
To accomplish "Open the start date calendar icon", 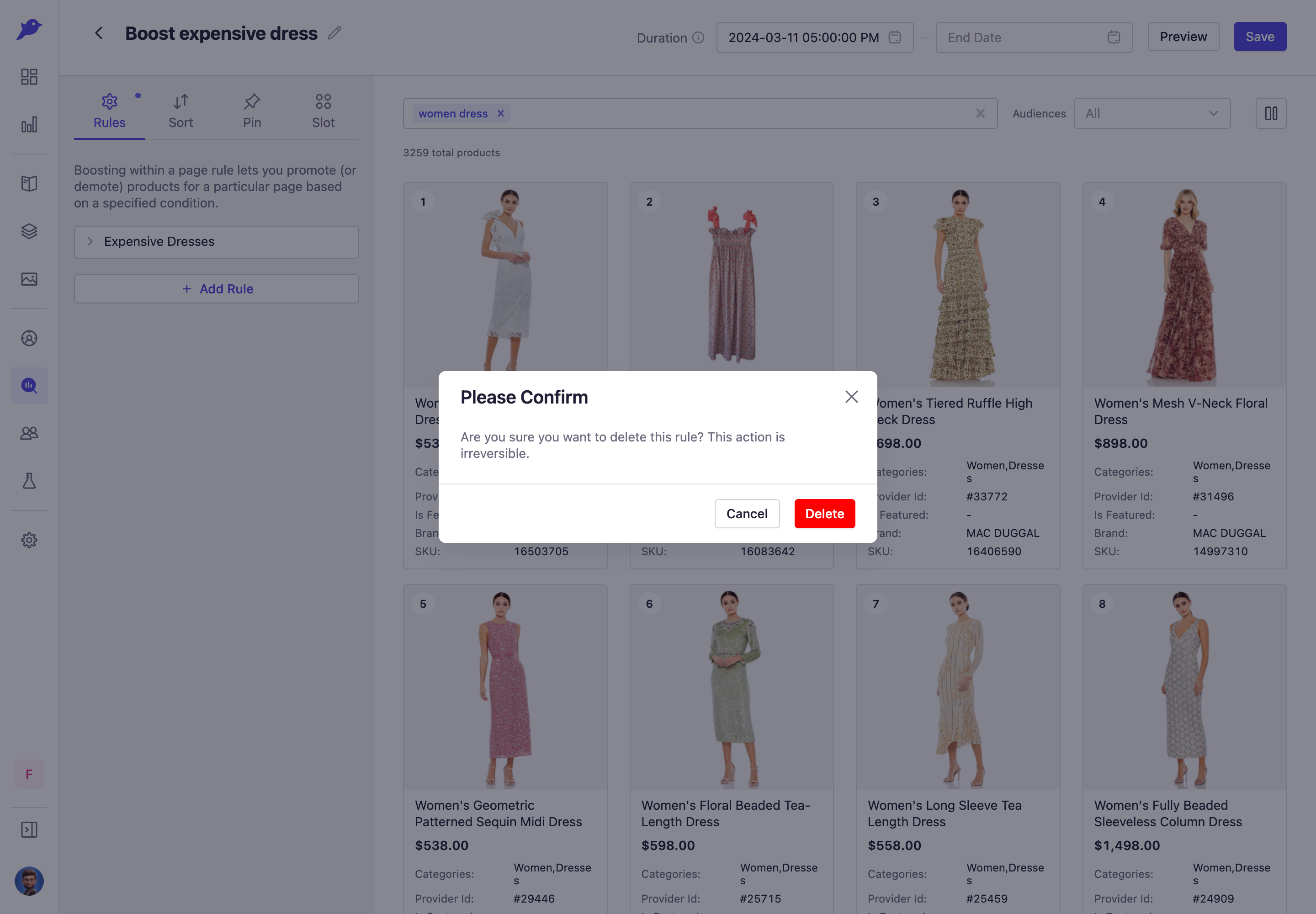I will tap(895, 37).
